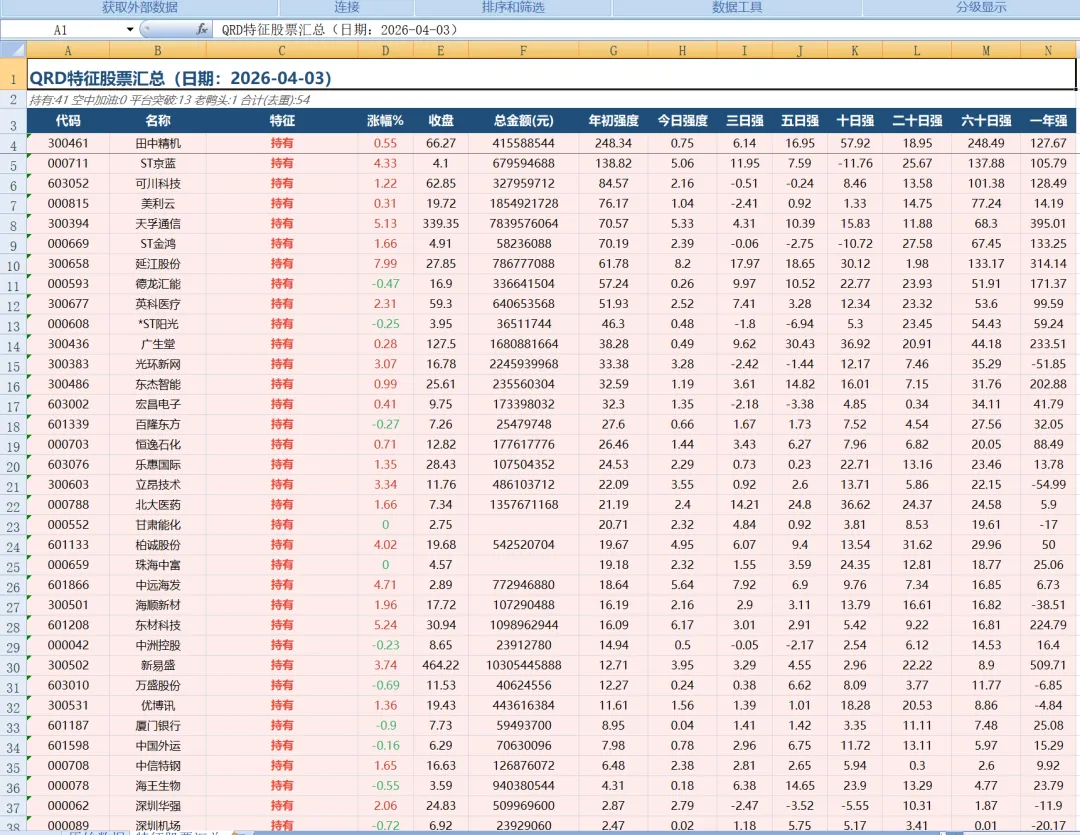Click the name cell 海王生物
The width and height of the screenshot is (1080, 835).
pyautogui.click(x=158, y=785)
